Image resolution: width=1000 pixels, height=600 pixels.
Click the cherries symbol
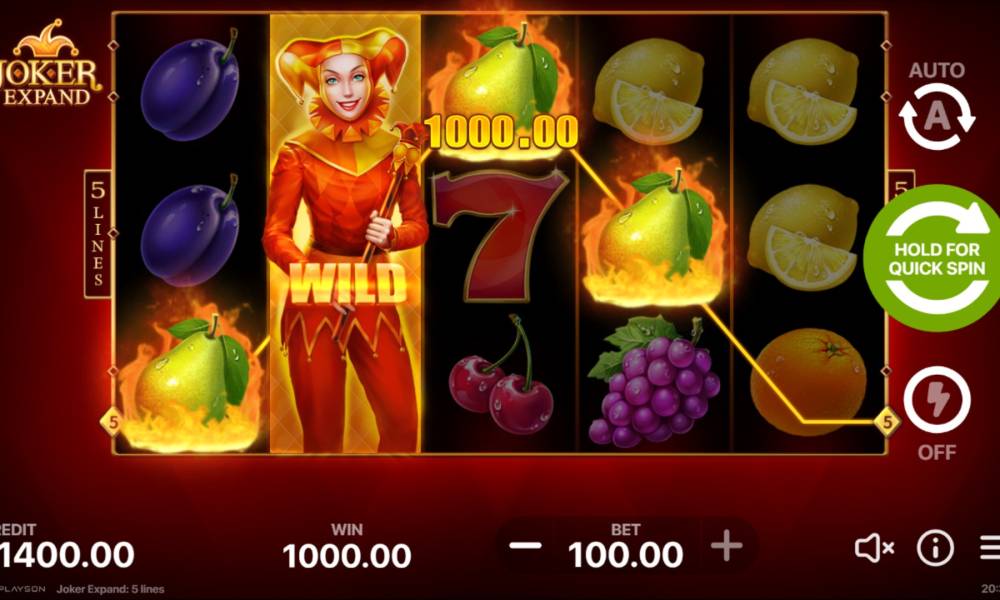(501, 377)
